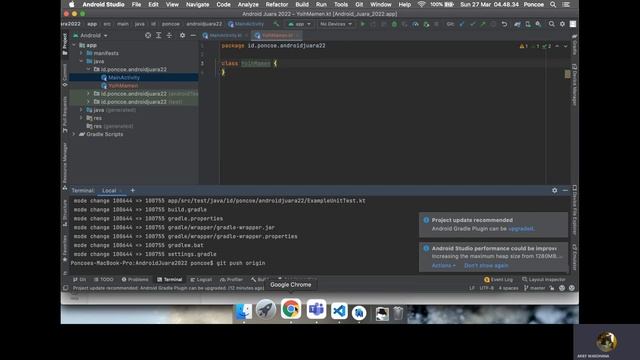
Task: Run the app with green play button
Action: pos(362,24)
